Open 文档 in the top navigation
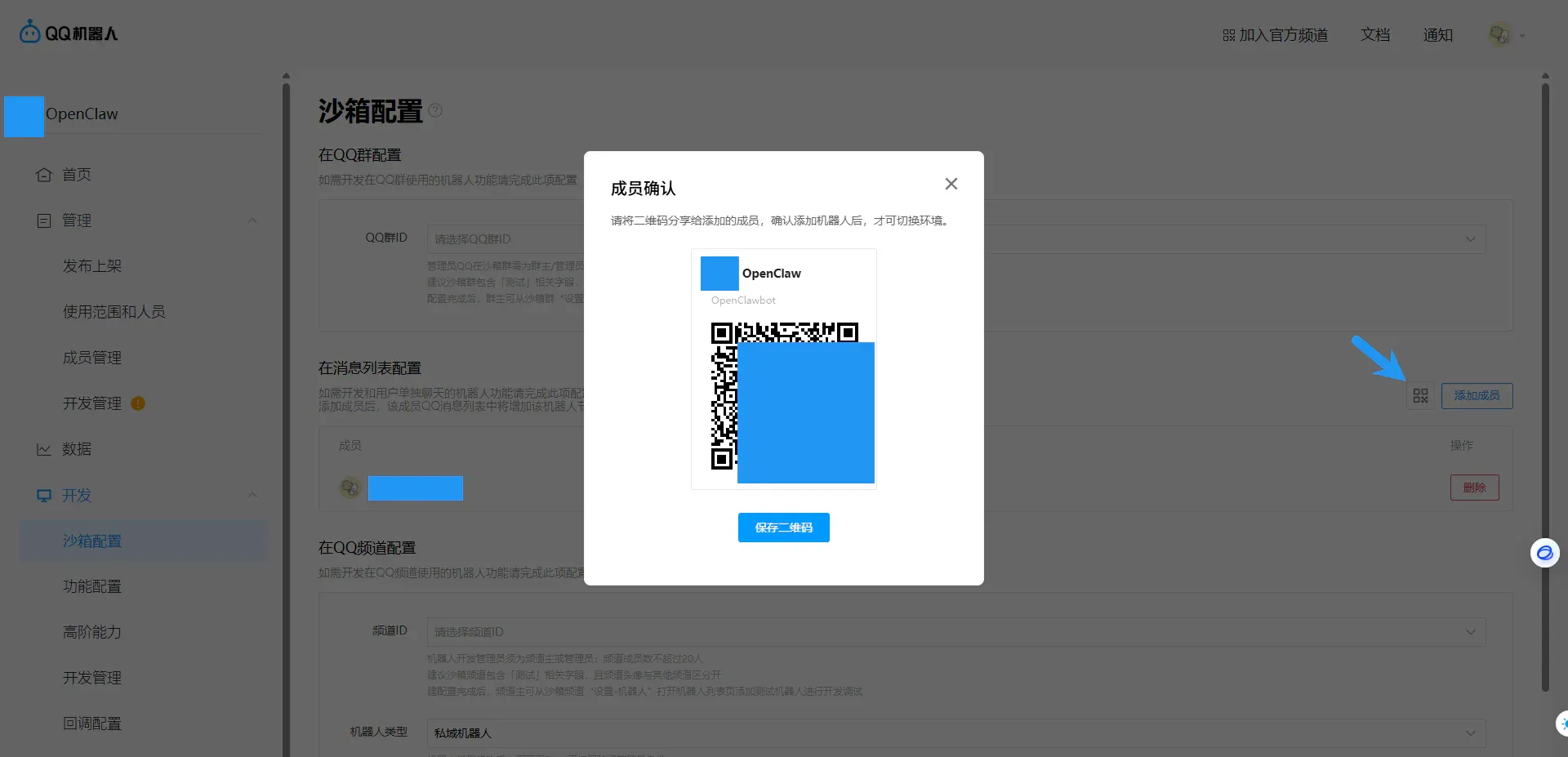Viewport: 1568px width, 757px height. click(x=1375, y=35)
